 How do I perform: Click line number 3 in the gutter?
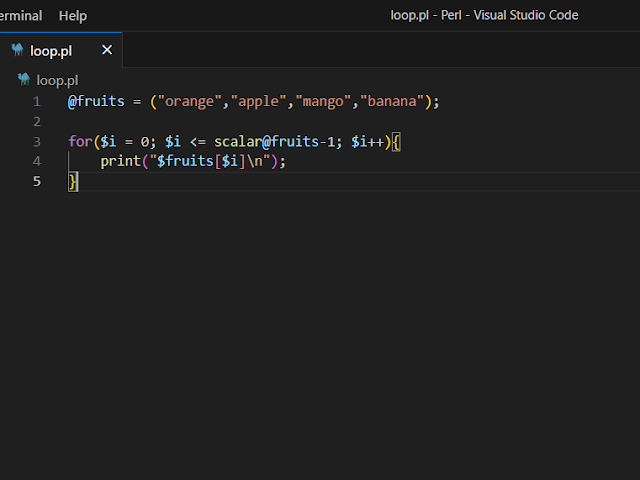point(37,142)
